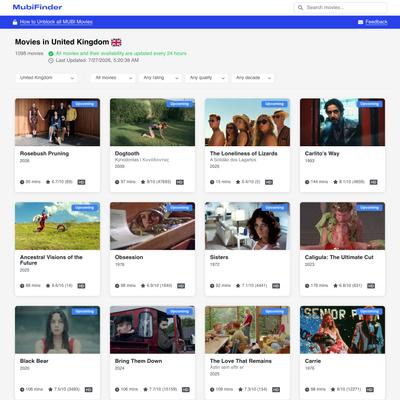Image resolution: width=400 pixels, height=400 pixels.
Task: Click the HD badge on Carrie card
Action: [x=370, y=389]
